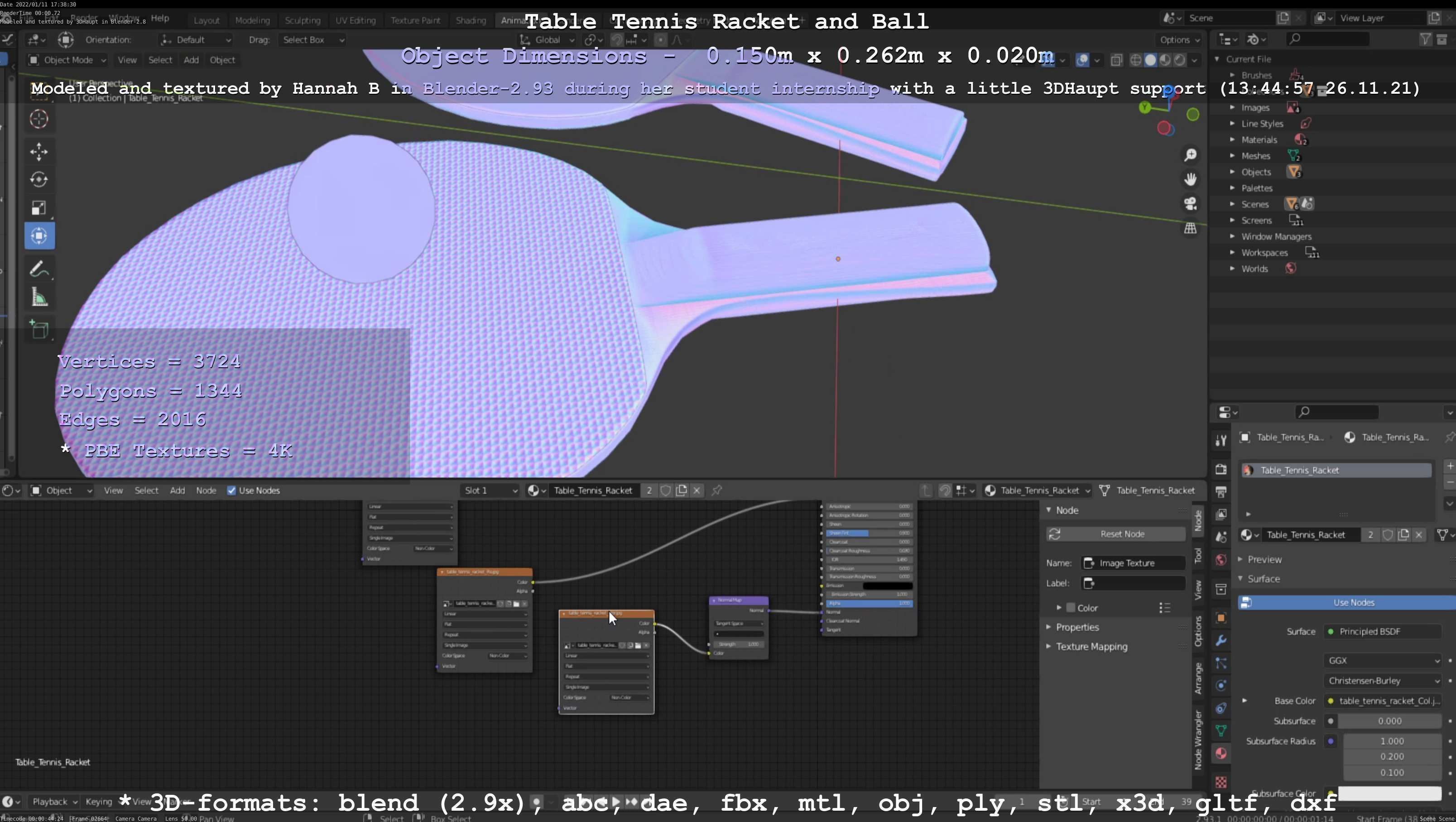This screenshot has height=822, width=1456.
Task: Open the Object properties tab
Action: 1221,618
